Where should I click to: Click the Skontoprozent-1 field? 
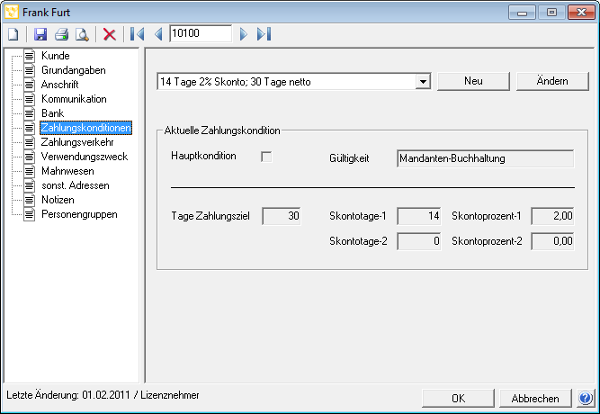(x=553, y=216)
